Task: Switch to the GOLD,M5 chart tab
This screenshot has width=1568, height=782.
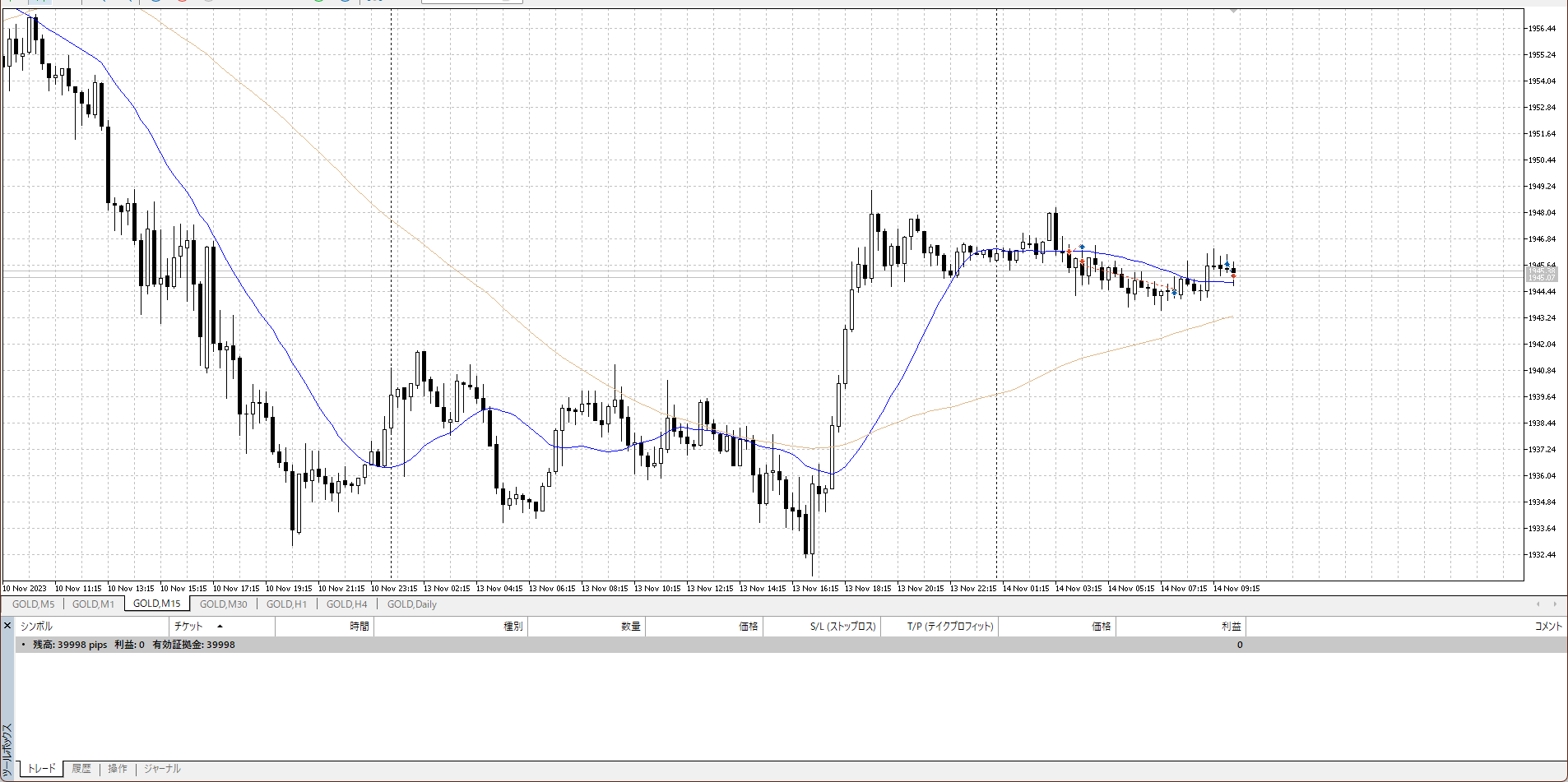Action: coord(33,604)
